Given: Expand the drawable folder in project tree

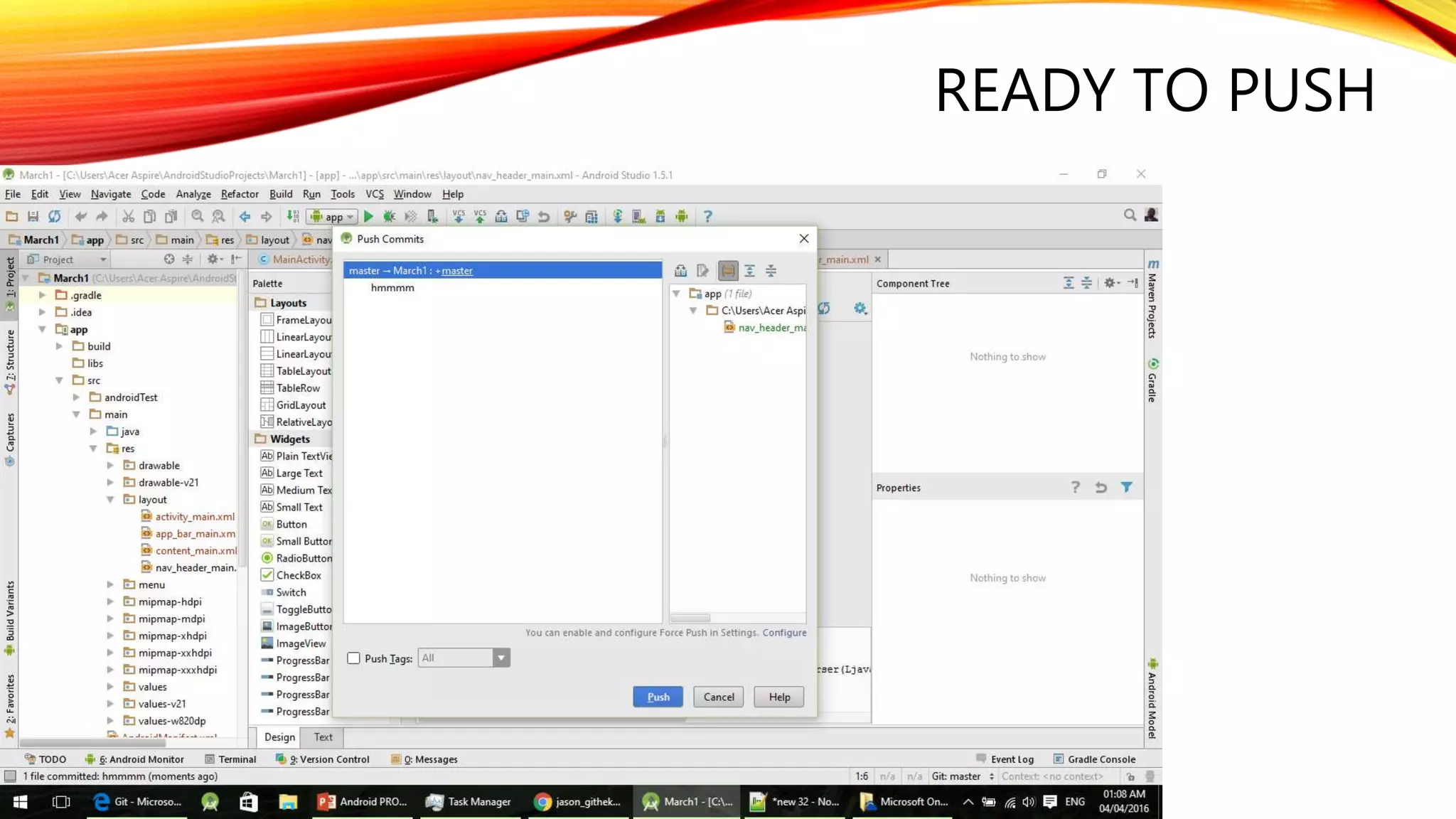Looking at the screenshot, I should [110, 466].
